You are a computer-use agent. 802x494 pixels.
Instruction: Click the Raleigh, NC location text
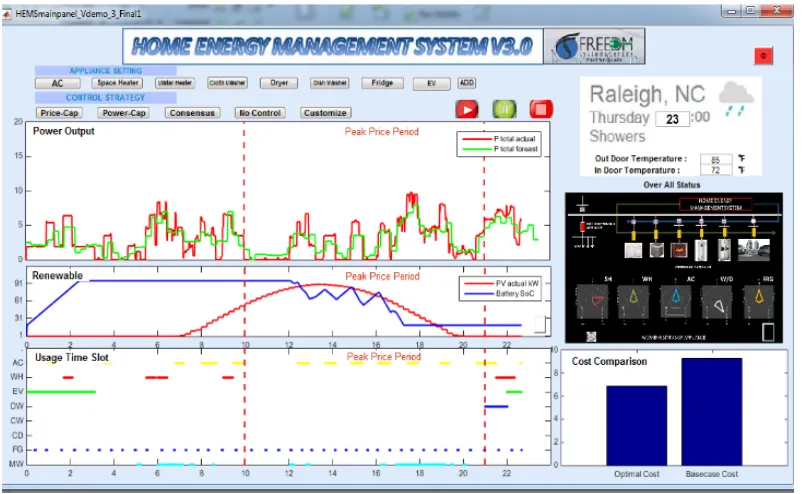[647, 95]
